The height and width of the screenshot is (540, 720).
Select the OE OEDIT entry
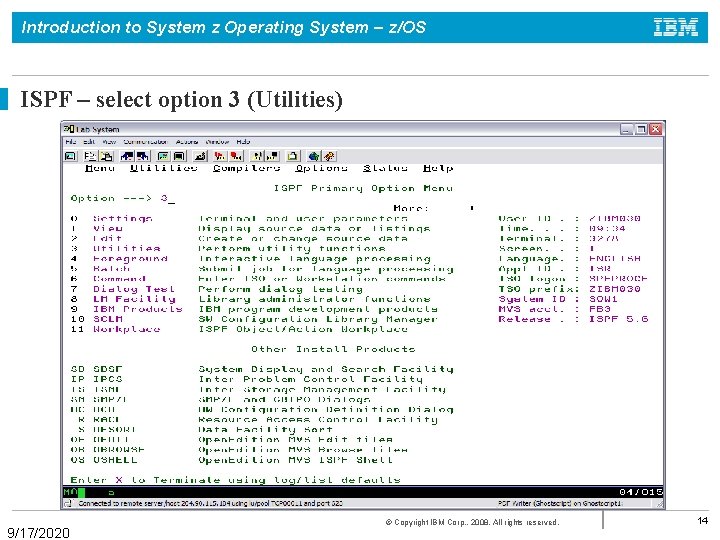[x=100, y=440]
